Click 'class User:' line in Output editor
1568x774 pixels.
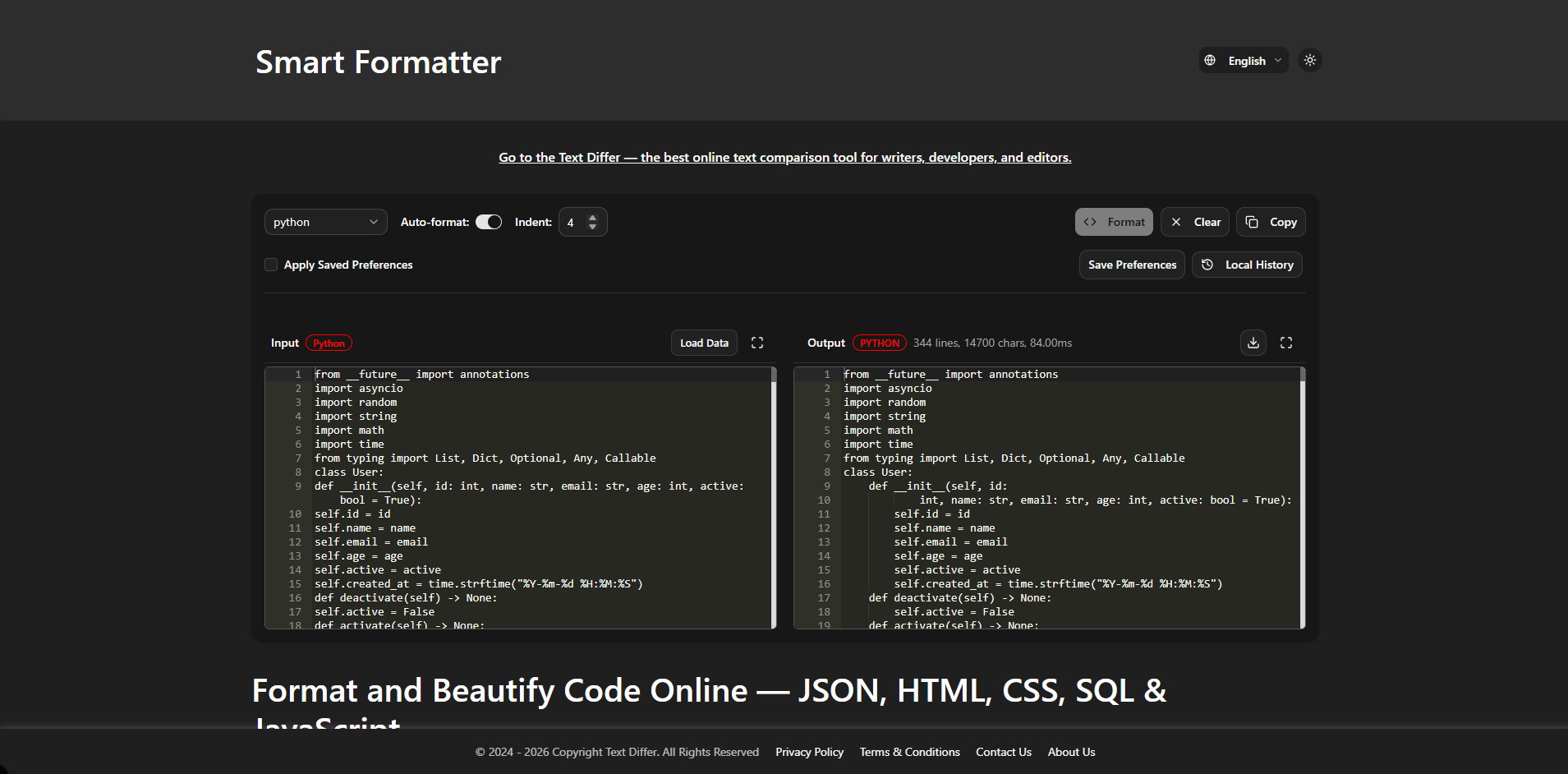877,472
